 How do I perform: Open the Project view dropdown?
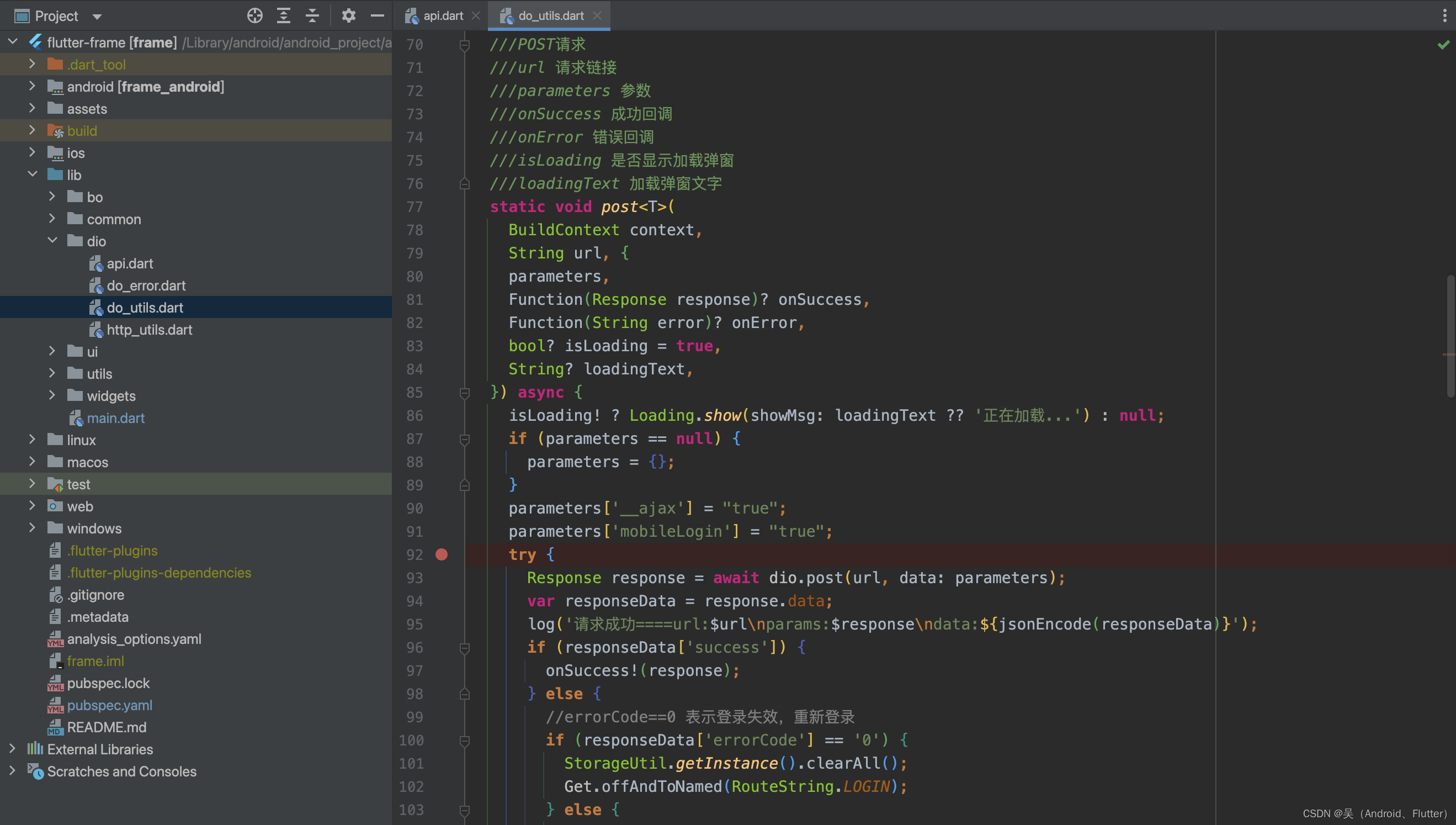(x=97, y=16)
